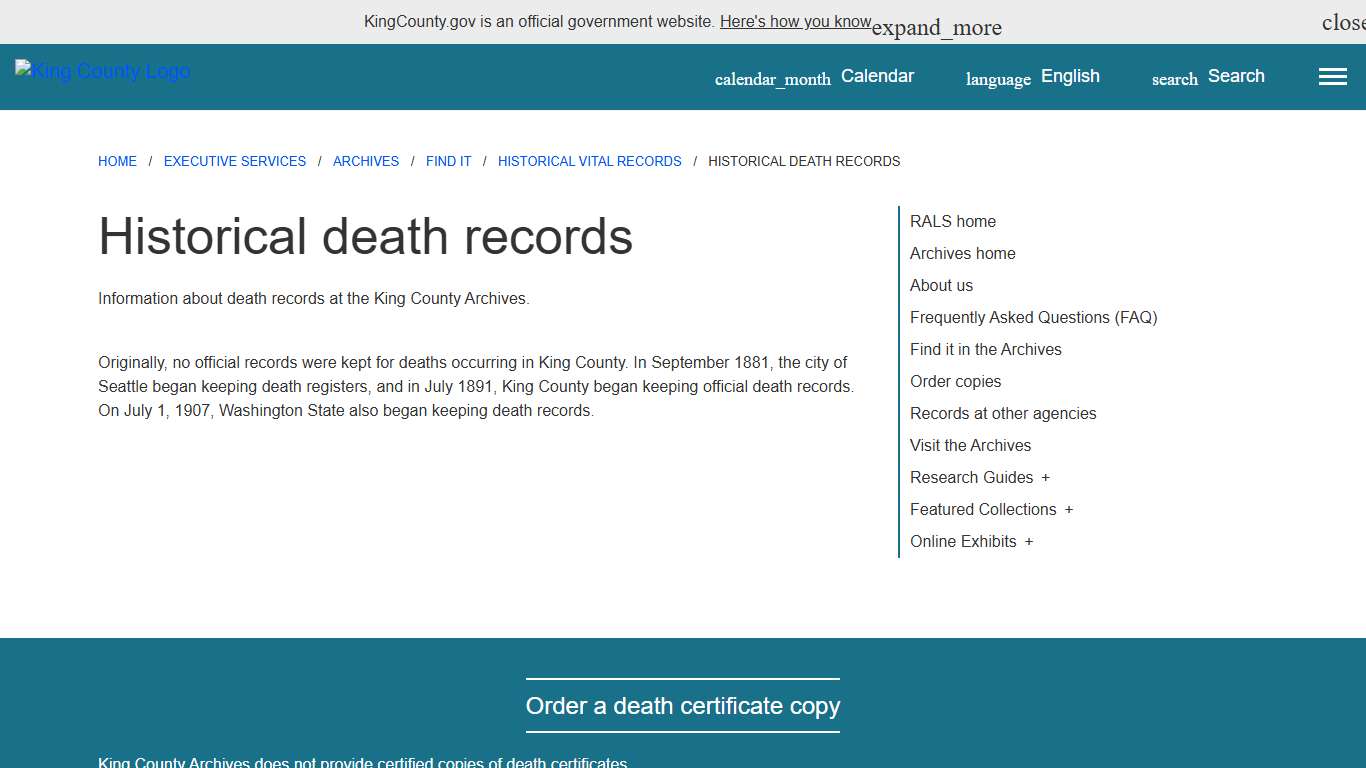Open the English language selector
1366x768 pixels.
(1070, 76)
